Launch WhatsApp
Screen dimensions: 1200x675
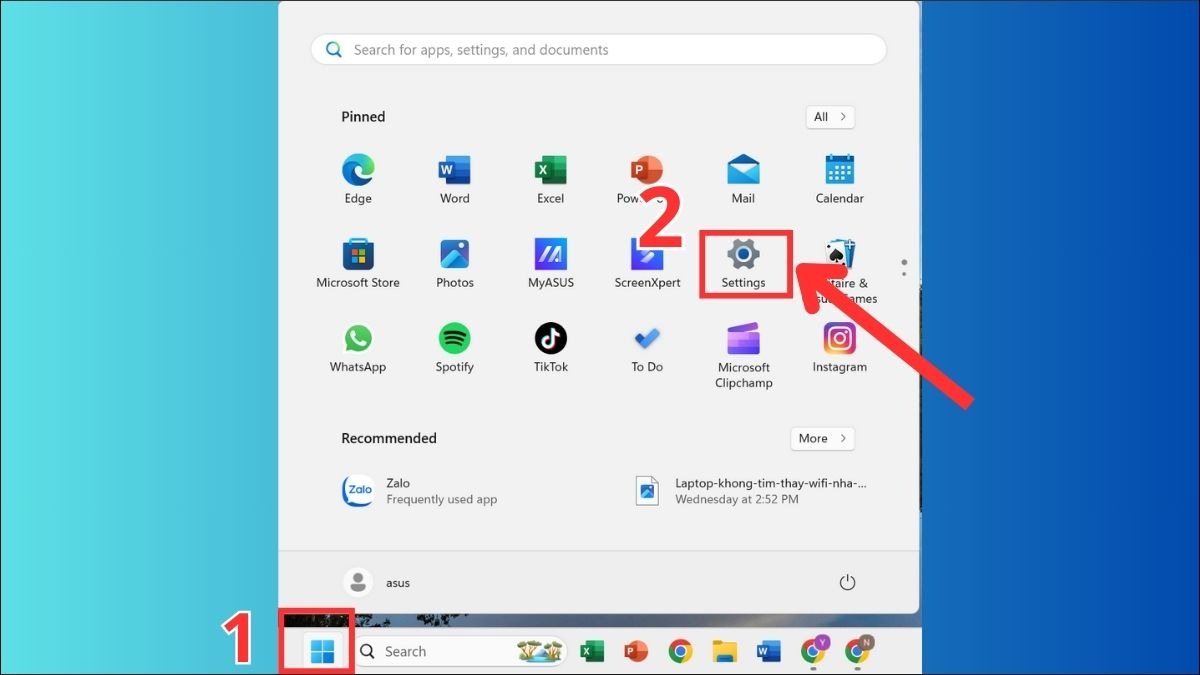coord(358,348)
